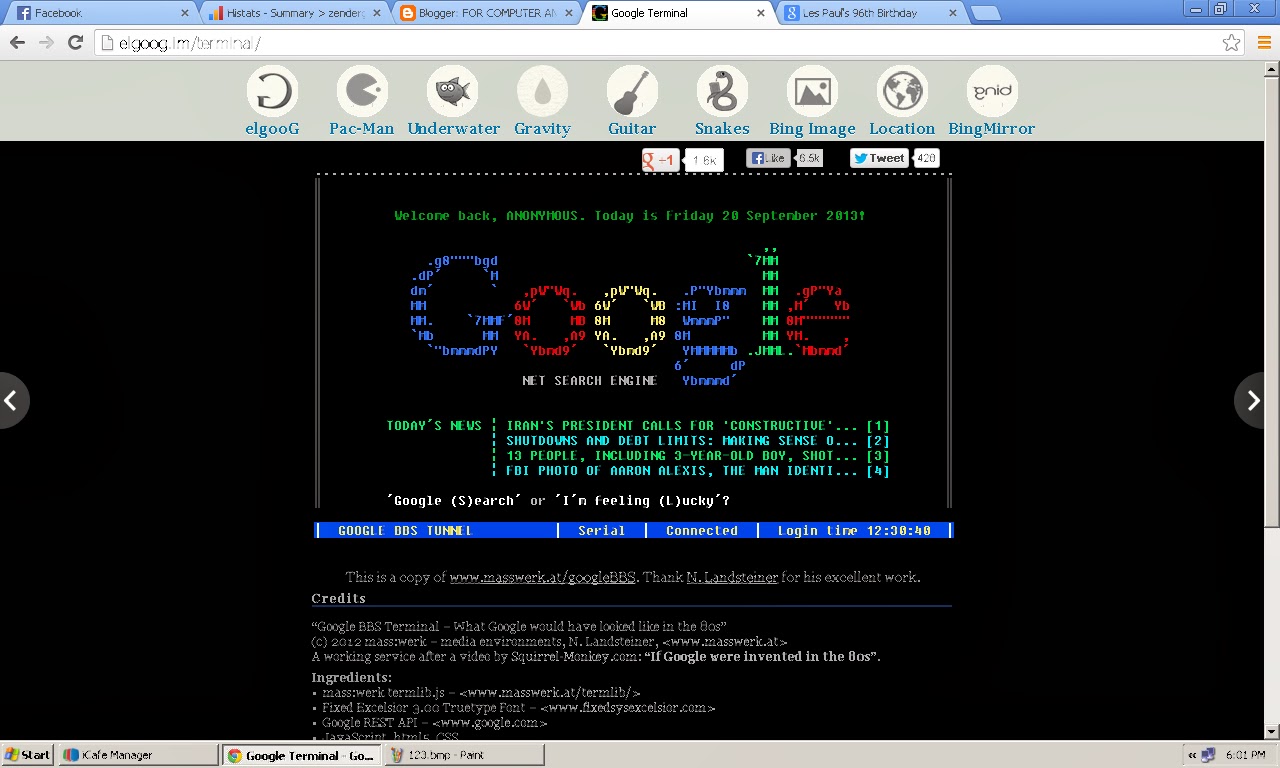Open the www.masswerk.at/googleBBS link
Screen dimensions: 1280x768
[x=543, y=577]
